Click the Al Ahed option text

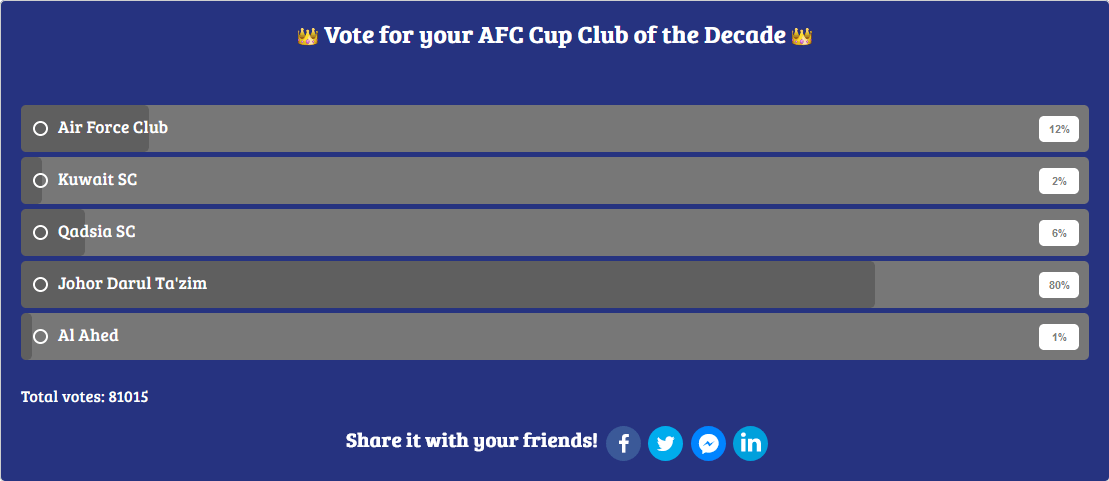[88, 336]
